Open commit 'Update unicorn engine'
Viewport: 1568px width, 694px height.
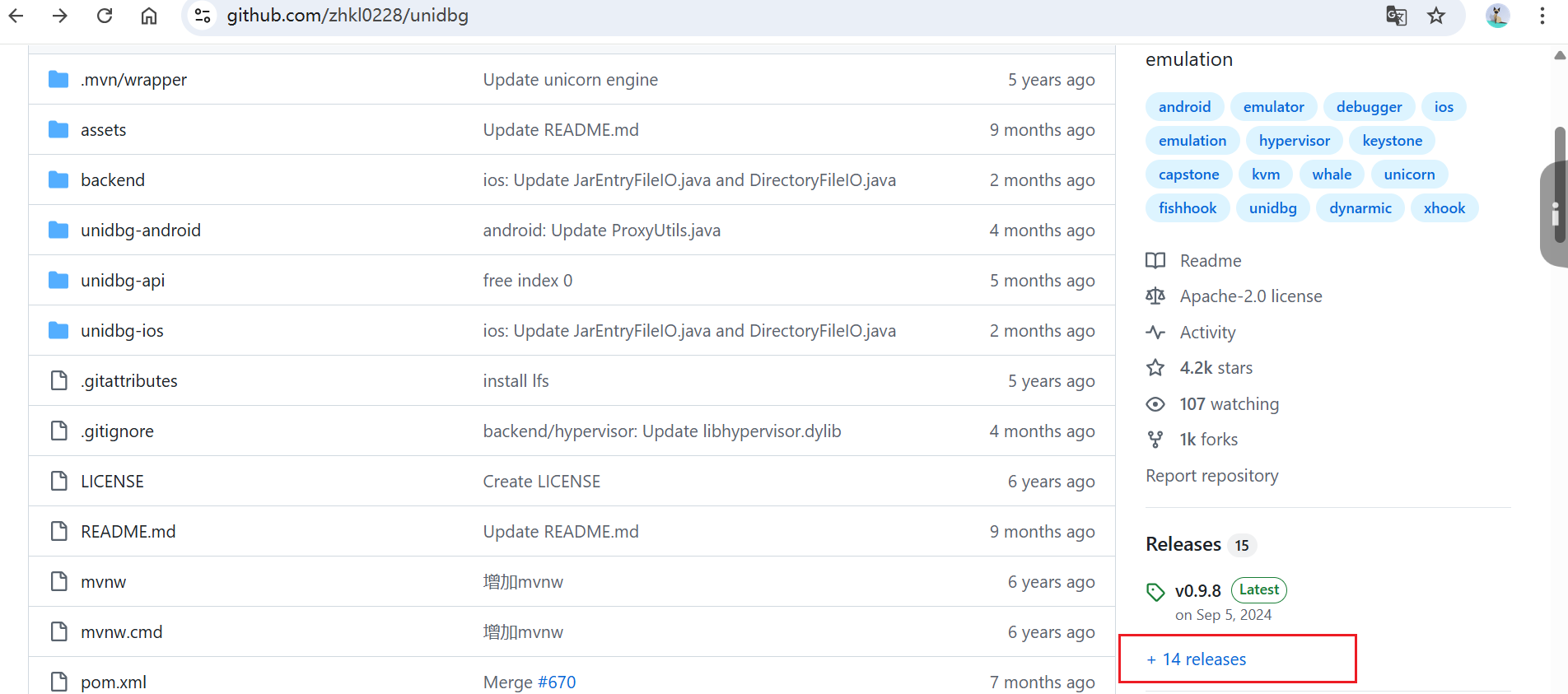tap(570, 80)
